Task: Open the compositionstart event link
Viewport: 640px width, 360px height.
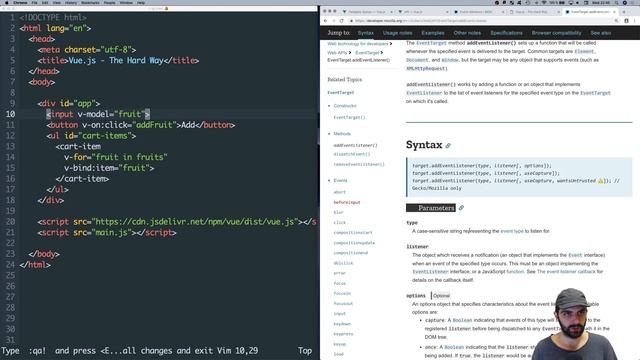Action: pyautogui.click(x=353, y=233)
